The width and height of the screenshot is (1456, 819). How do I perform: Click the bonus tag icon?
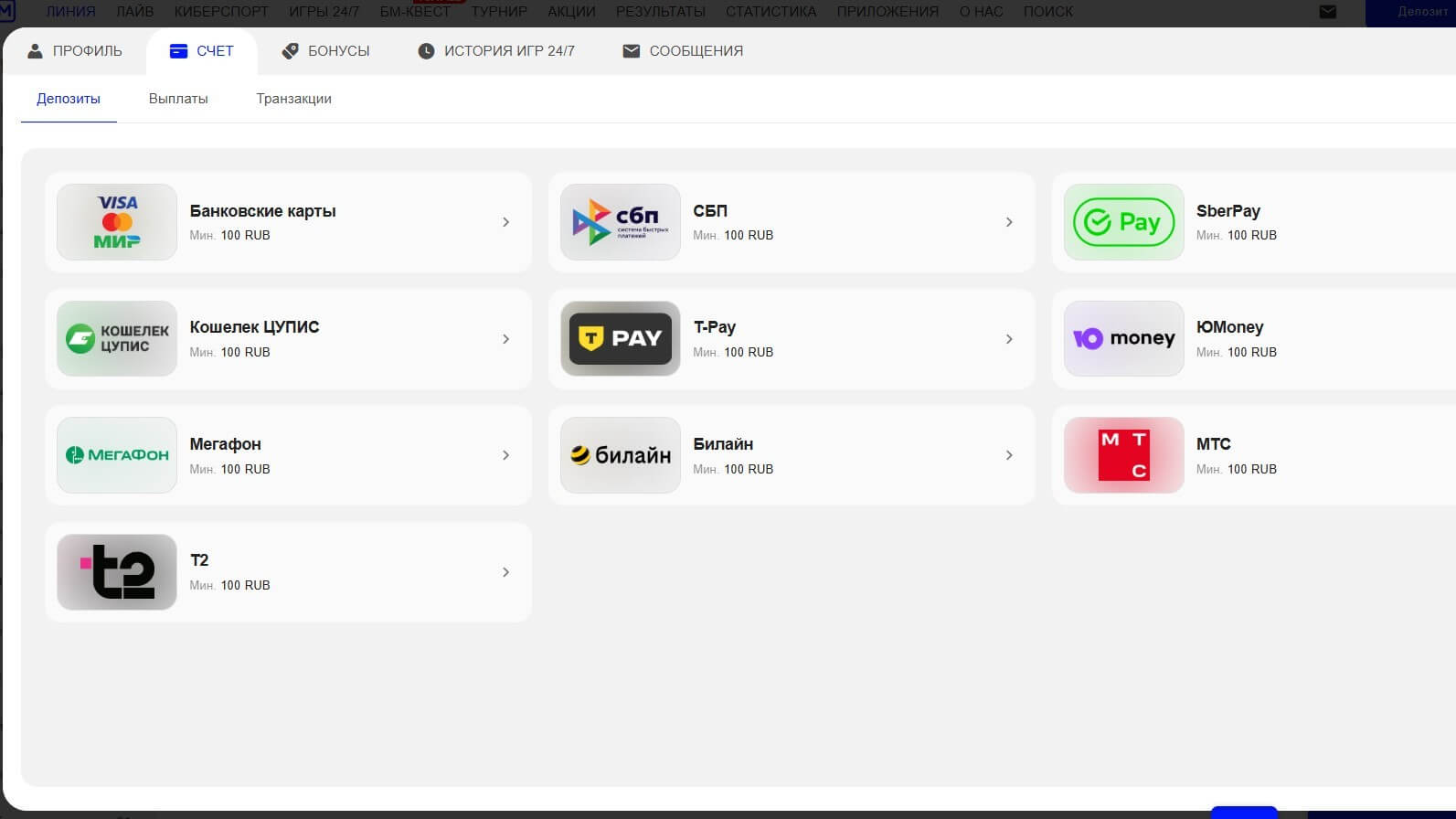tap(290, 51)
